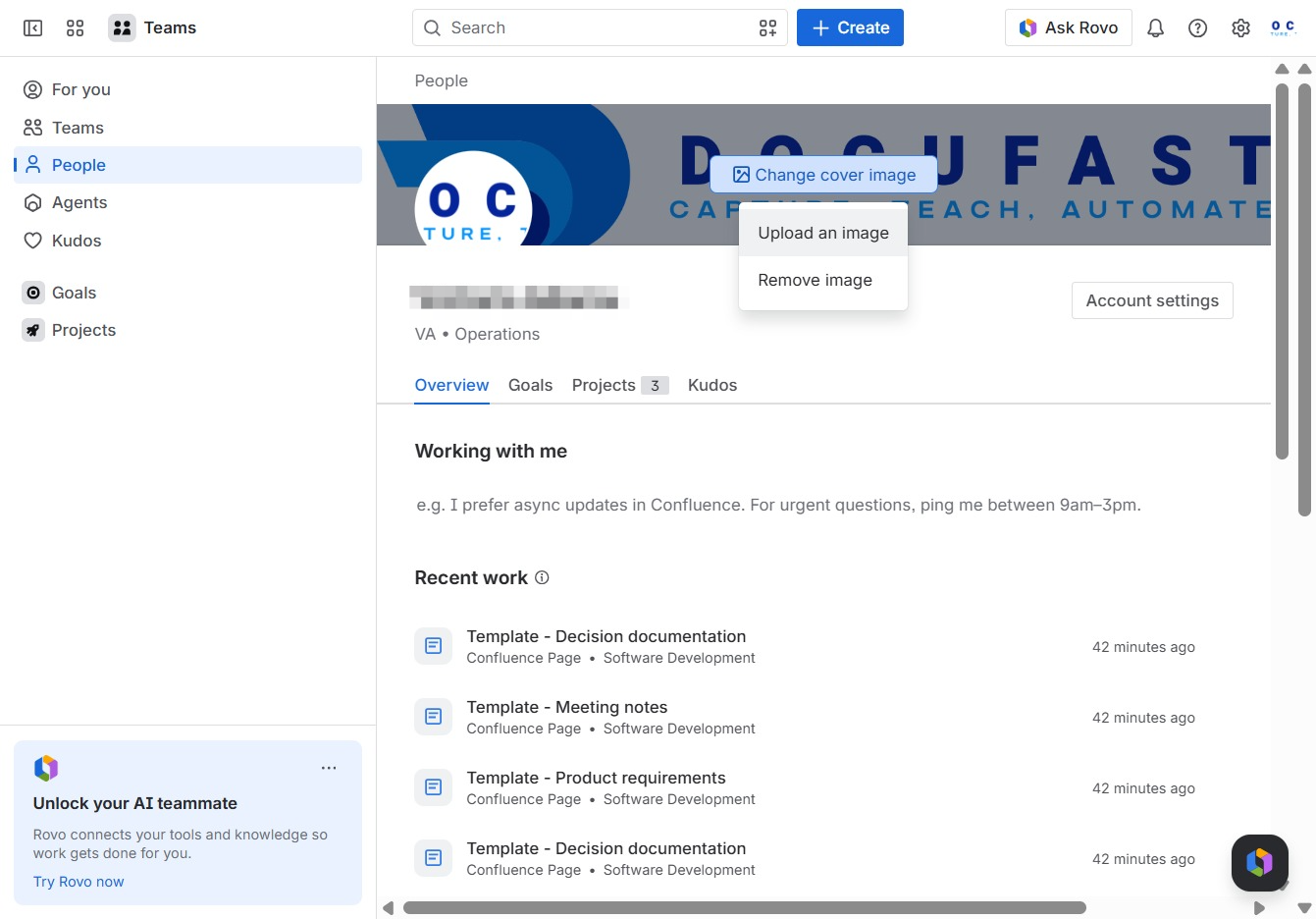Screen dimensions: 1316x919
Task: Click "VA • Operations" text
Action: pos(477,334)
